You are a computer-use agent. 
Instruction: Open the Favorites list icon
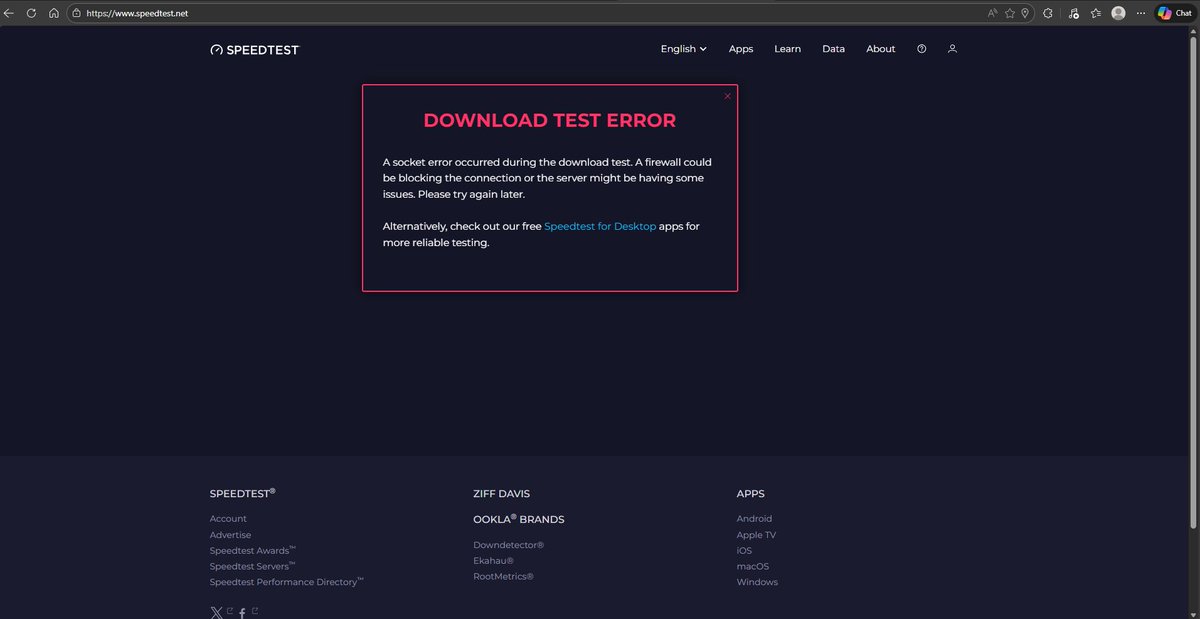pyautogui.click(x=1096, y=13)
